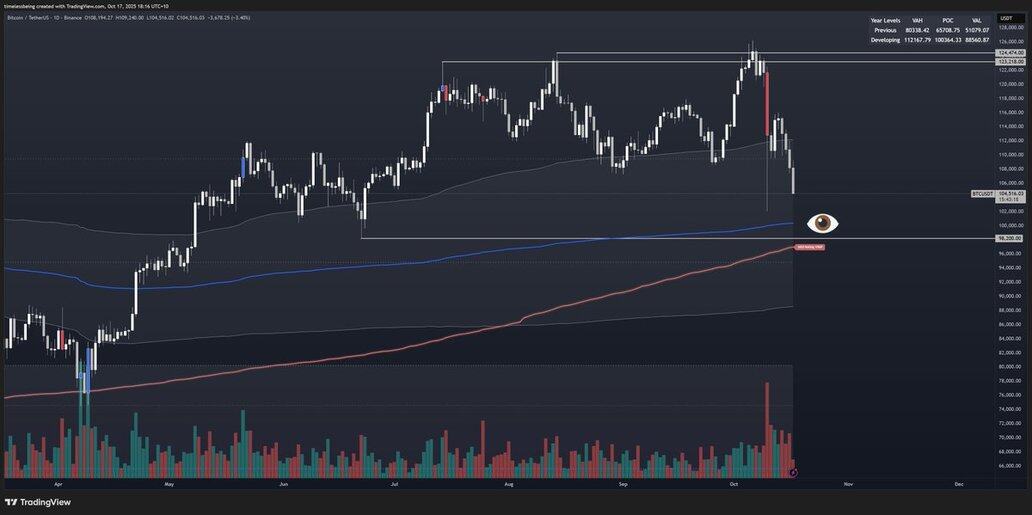Click the large red candle in October
This screenshot has width=1032, height=515.
[x=767, y=104]
